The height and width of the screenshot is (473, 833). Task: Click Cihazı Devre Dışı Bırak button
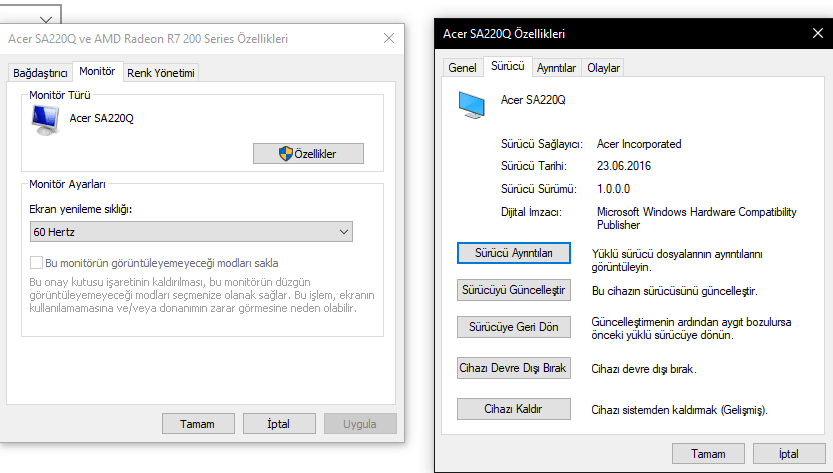pyautogui.click(x=514, y=368)
